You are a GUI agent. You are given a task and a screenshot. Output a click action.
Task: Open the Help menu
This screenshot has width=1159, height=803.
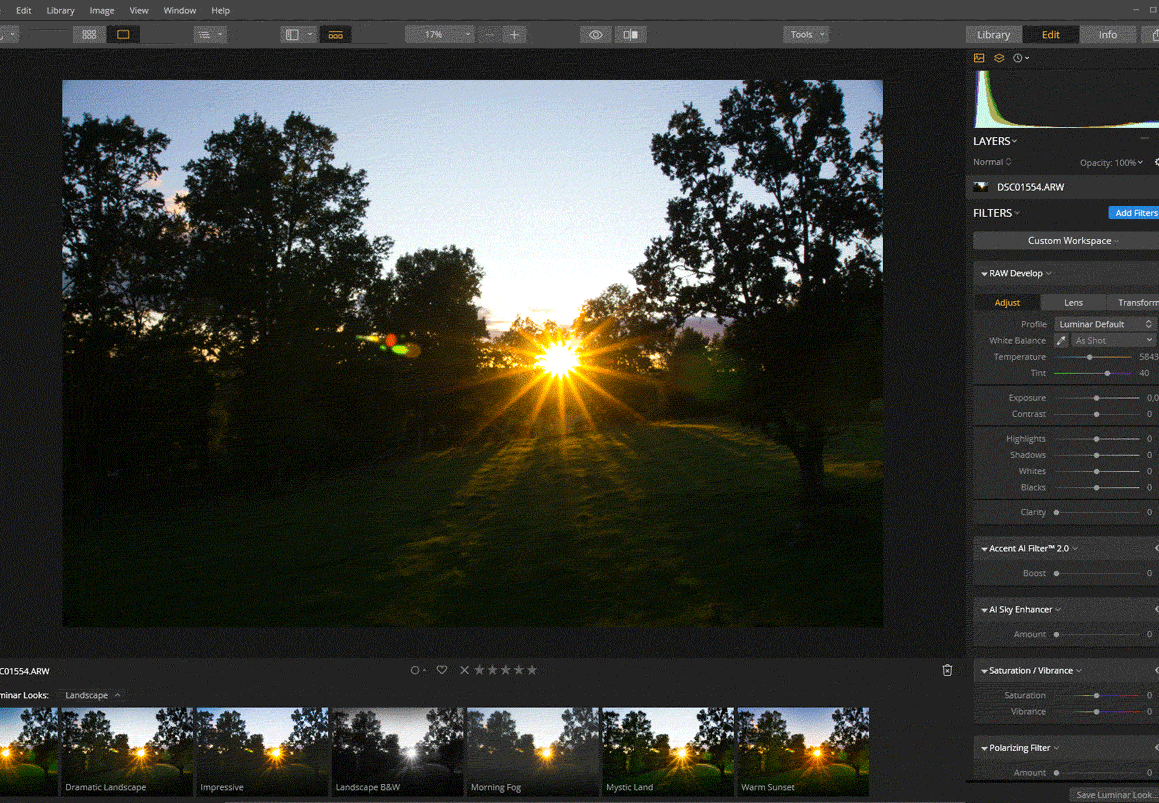pos(220,10)
